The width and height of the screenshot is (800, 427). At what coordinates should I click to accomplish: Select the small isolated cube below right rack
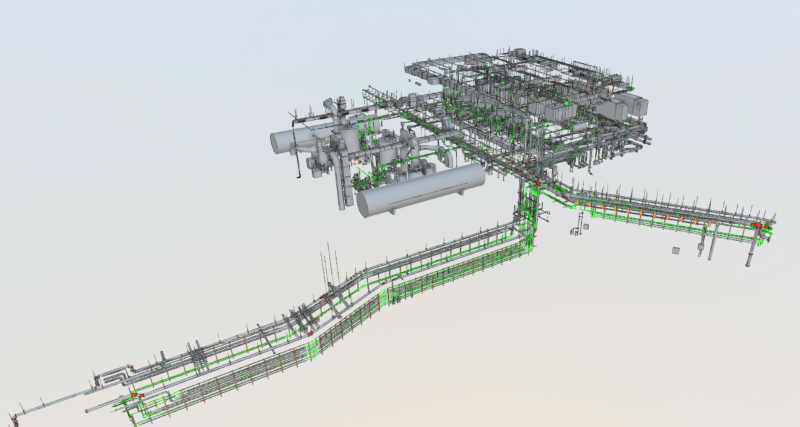tap(675, 250)
